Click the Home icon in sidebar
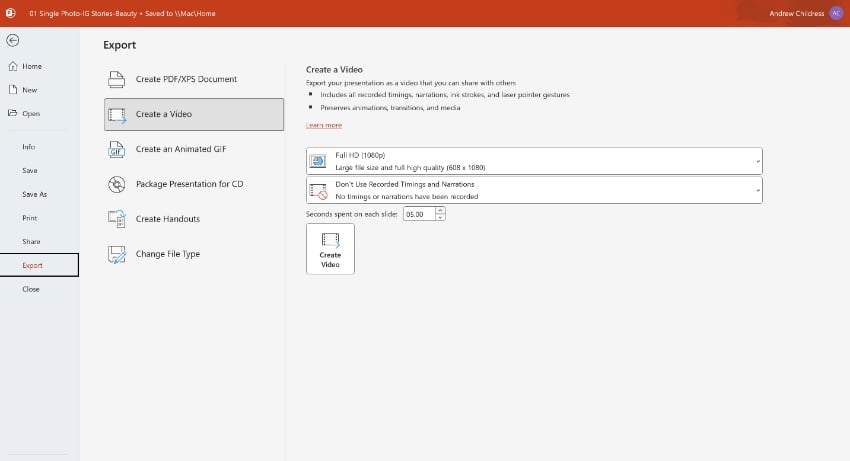Viewport: 850px width, 461px height. point(13,67)
